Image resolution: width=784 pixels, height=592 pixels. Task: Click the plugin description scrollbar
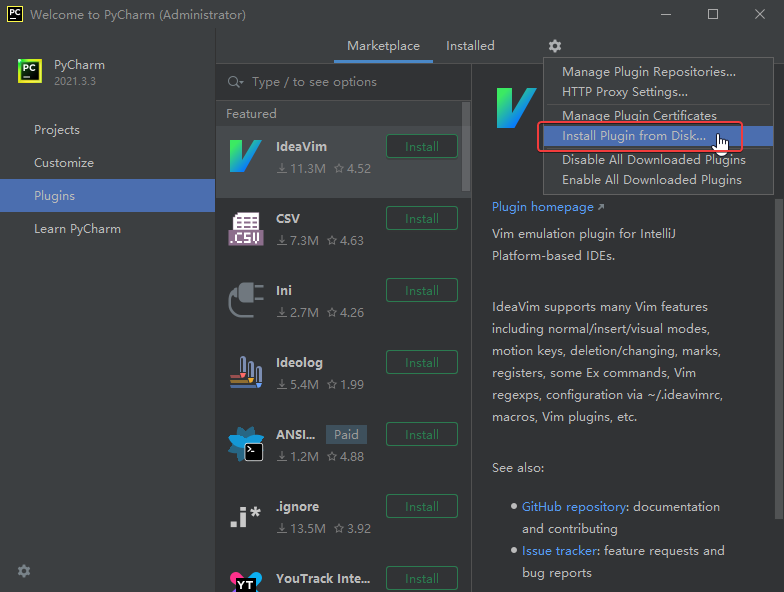coord(778,359)
